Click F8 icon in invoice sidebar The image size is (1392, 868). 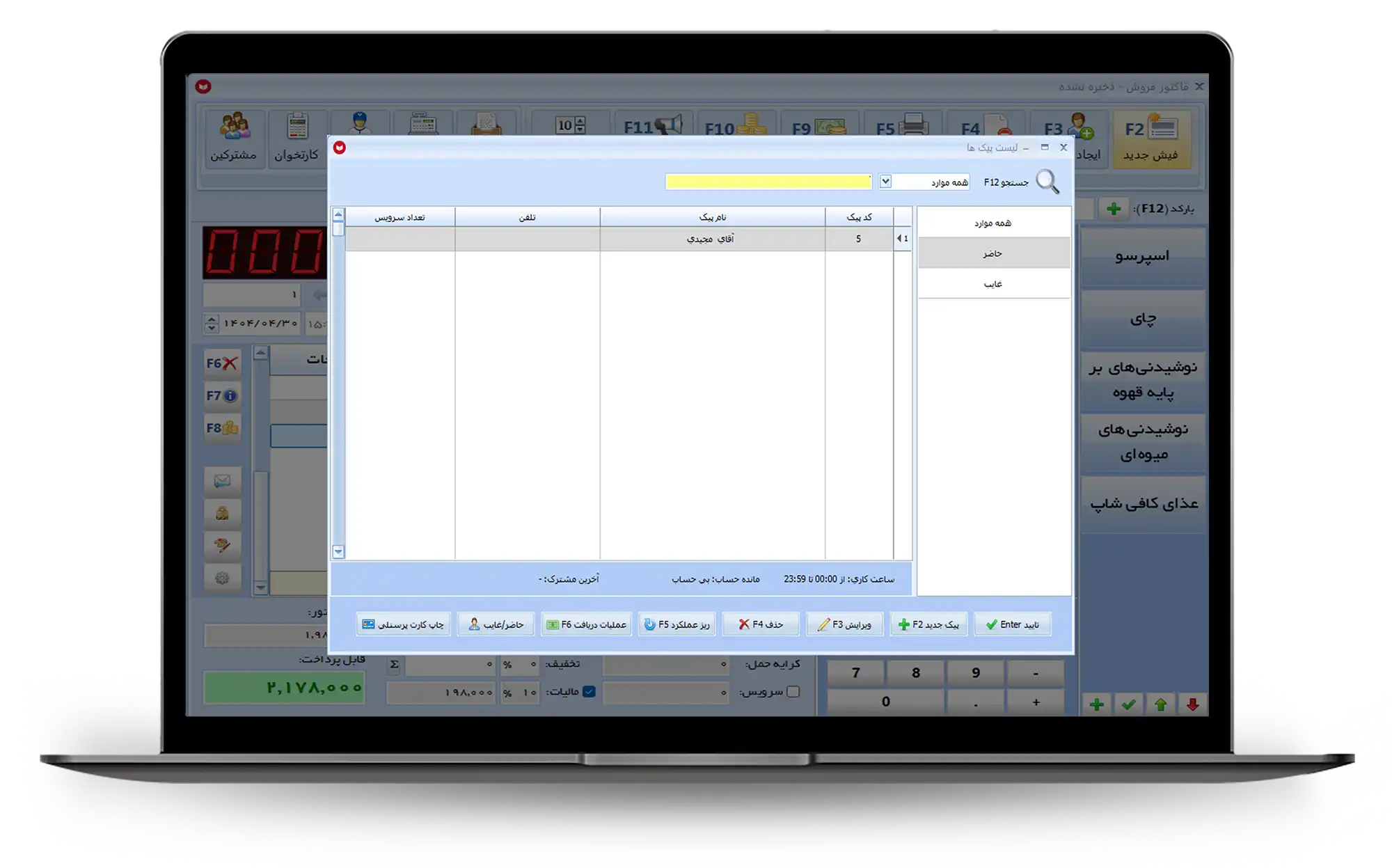click(222, 428)
